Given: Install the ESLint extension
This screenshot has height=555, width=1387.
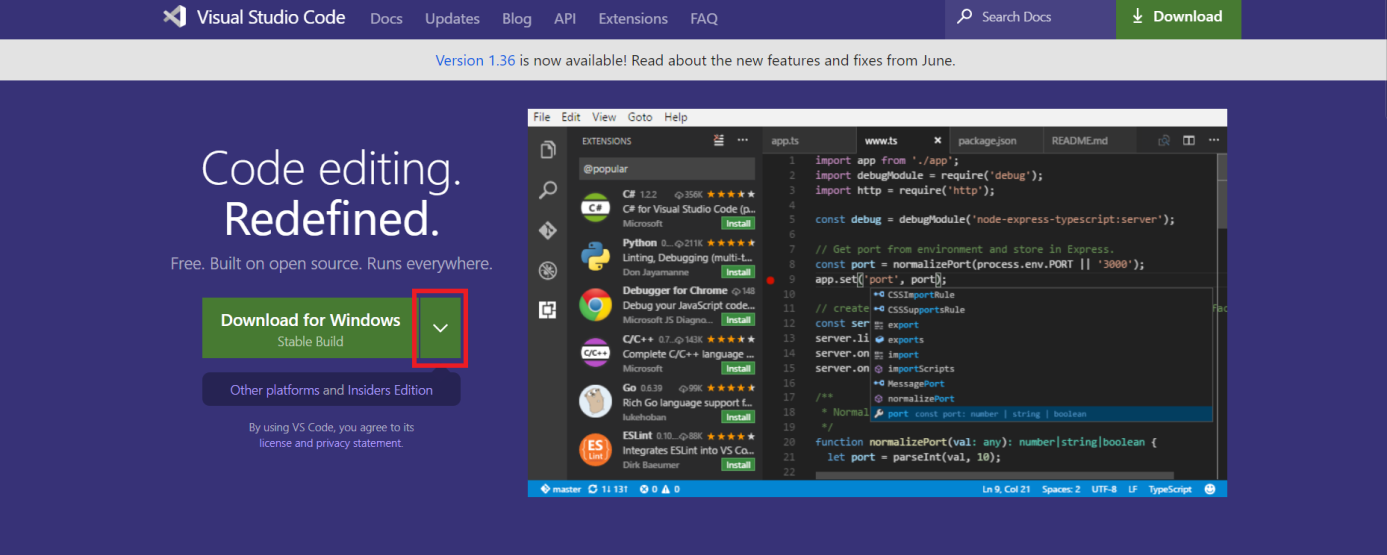Looking at the screenshot, I should [738, 465].
